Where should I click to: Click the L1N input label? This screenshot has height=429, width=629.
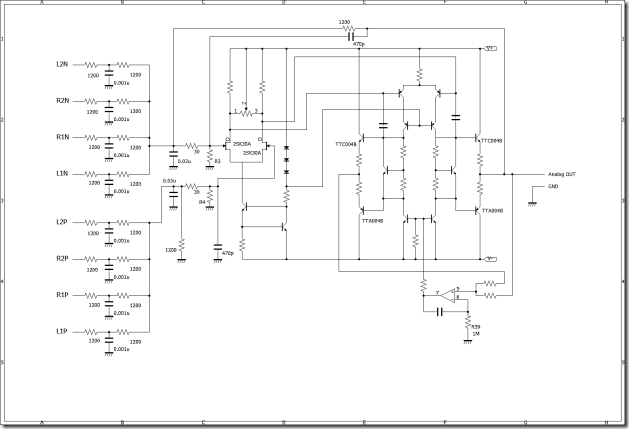62,173
